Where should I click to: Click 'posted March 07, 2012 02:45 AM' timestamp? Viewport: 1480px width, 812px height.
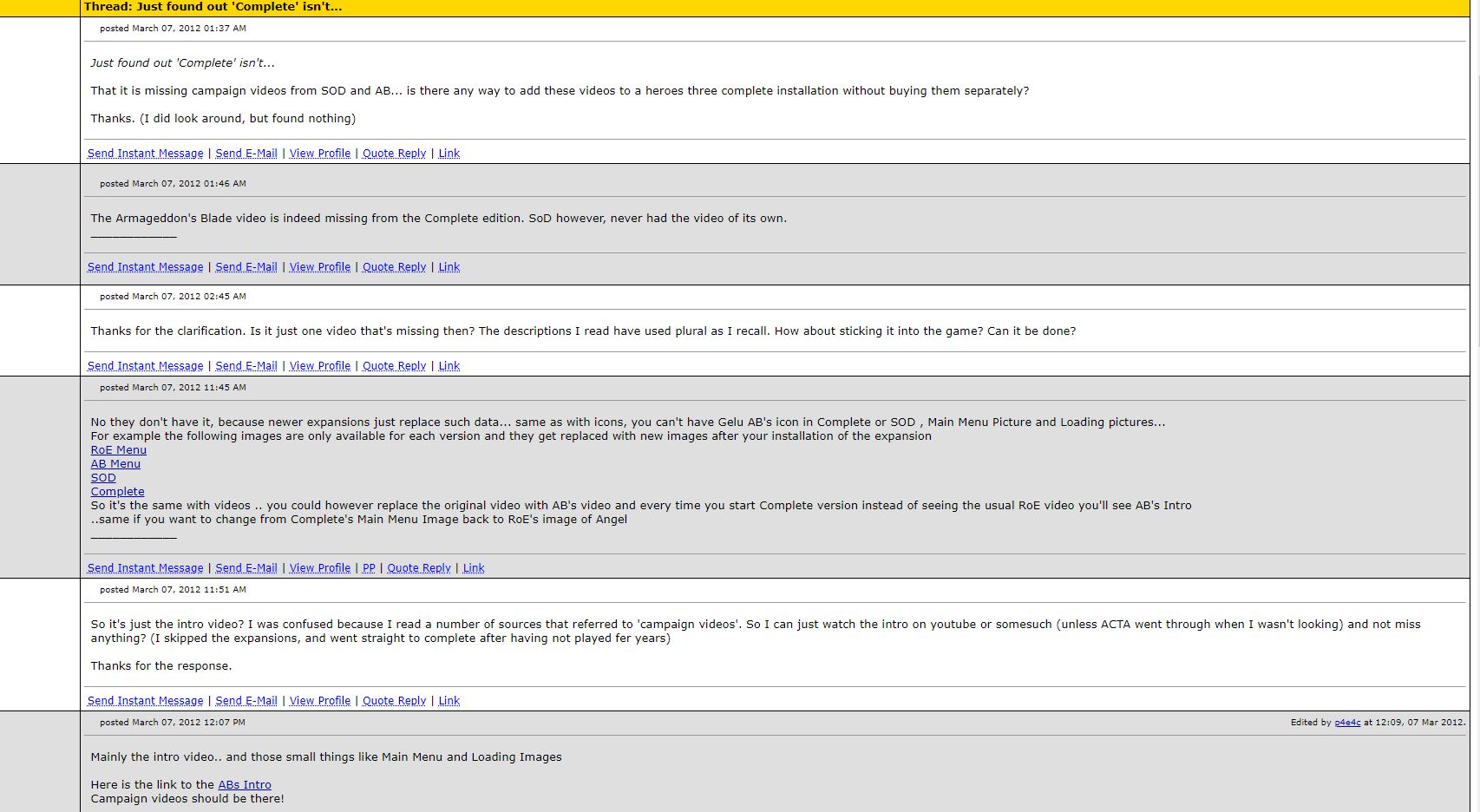tap(173, 297)
